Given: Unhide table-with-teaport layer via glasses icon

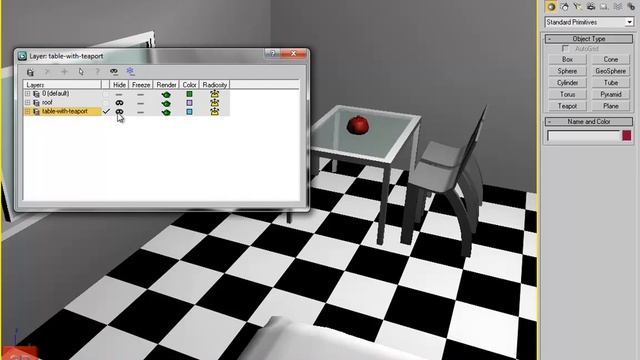Looking at the screenshot, I should point(119,111).
